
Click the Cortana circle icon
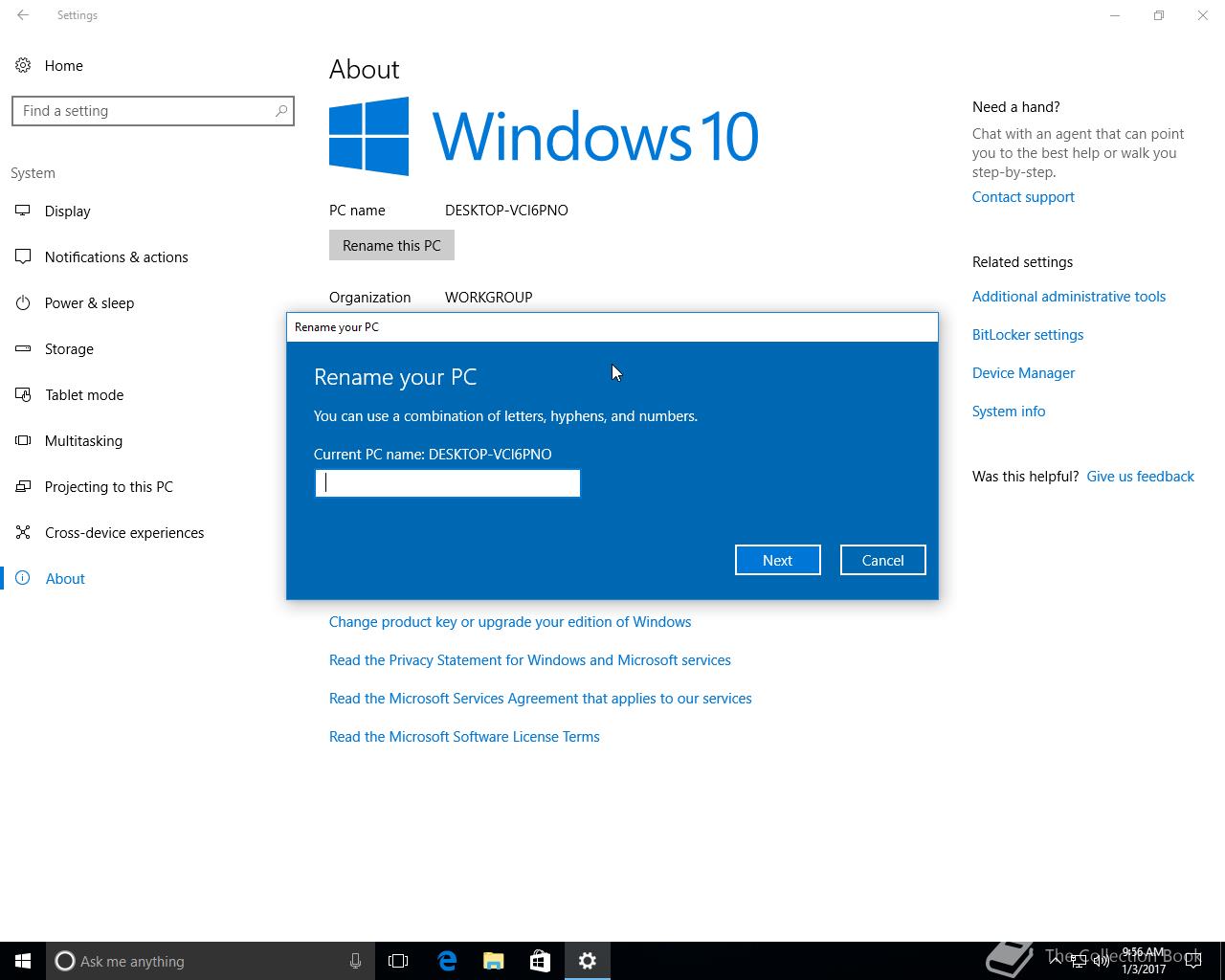[65, 961]
